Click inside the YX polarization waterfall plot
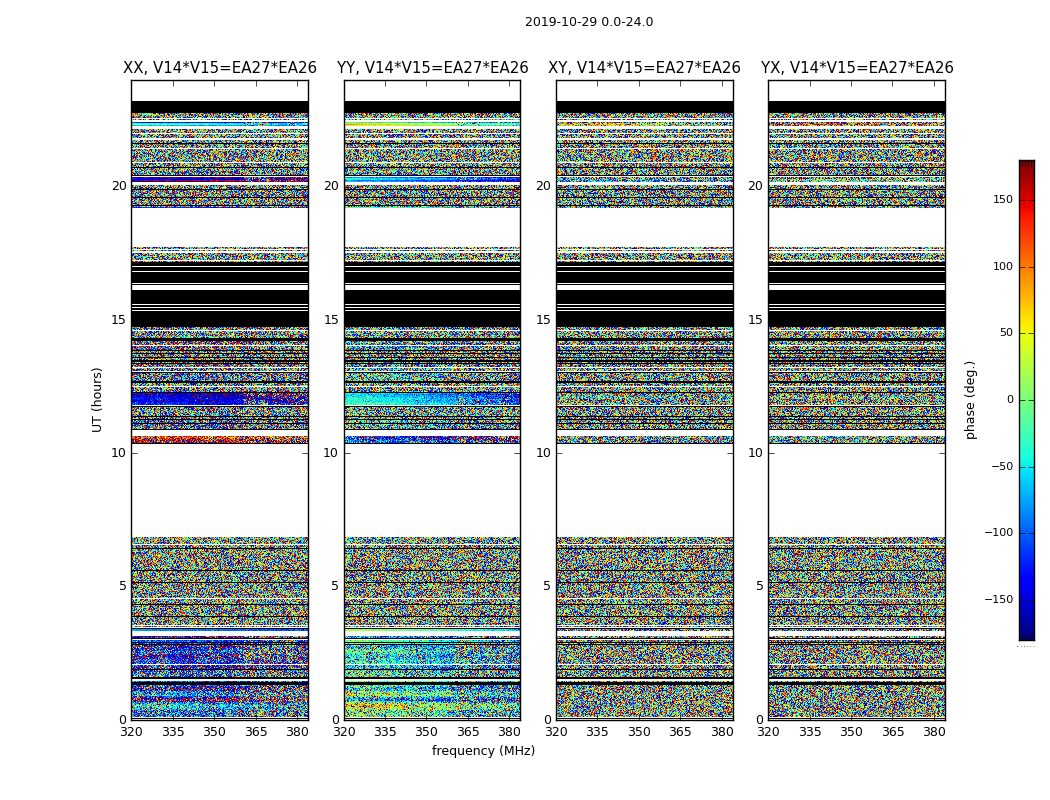Screen dimensions: 1050x800 pos(857,400)
